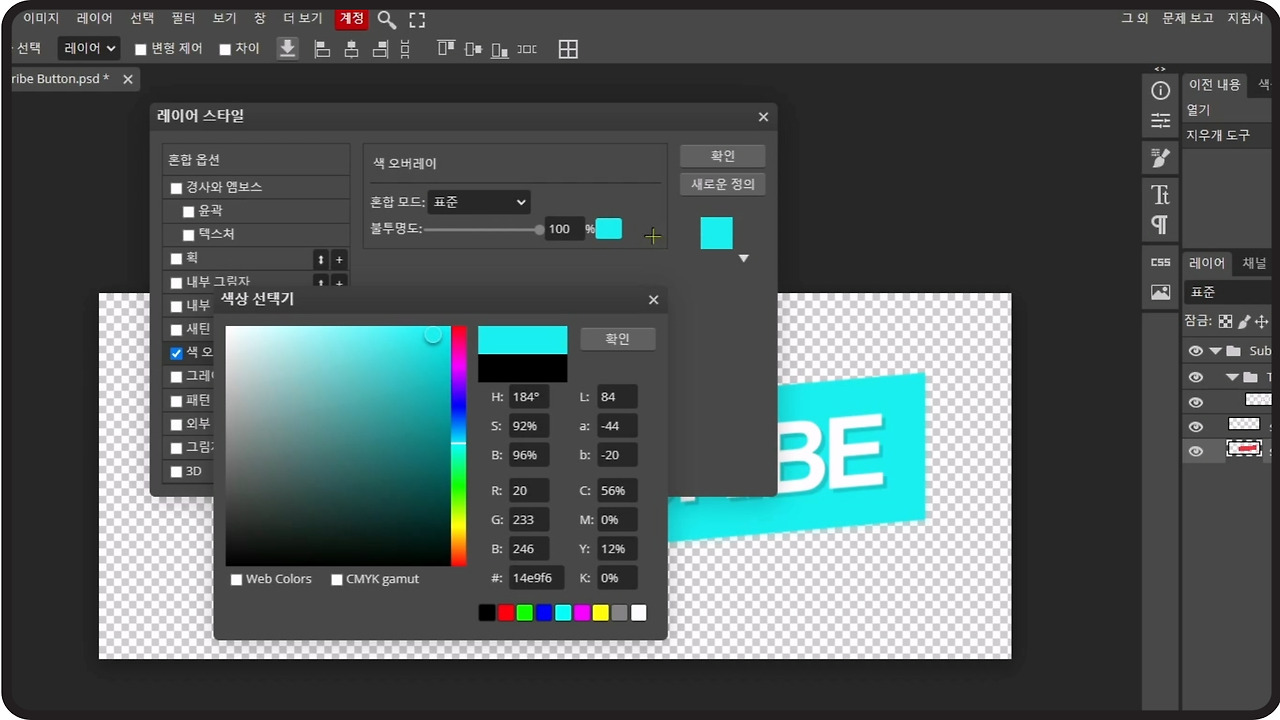1280x720 pixels.
Task: Confirm color with 확인 in 색상 선택기
Action: point(617,339)
